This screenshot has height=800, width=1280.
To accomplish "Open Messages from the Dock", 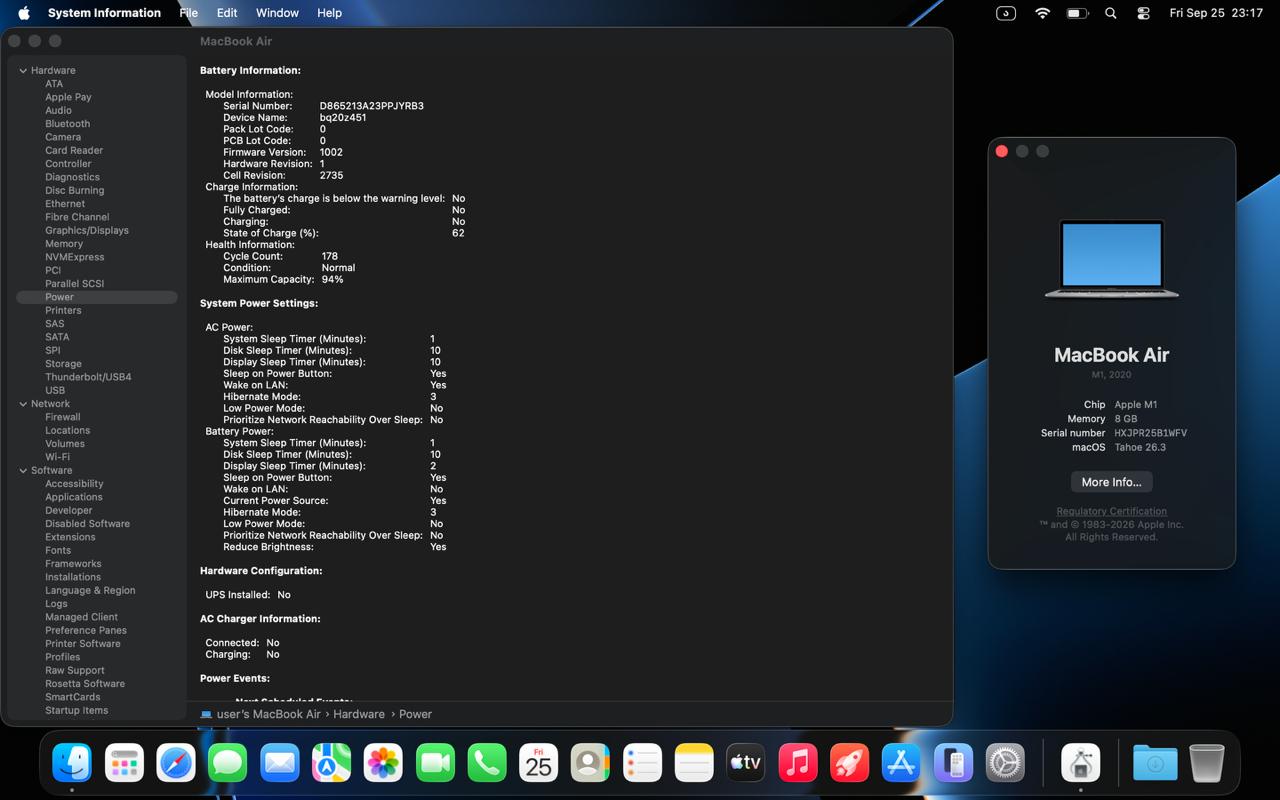I will click(x=228, y=763).
